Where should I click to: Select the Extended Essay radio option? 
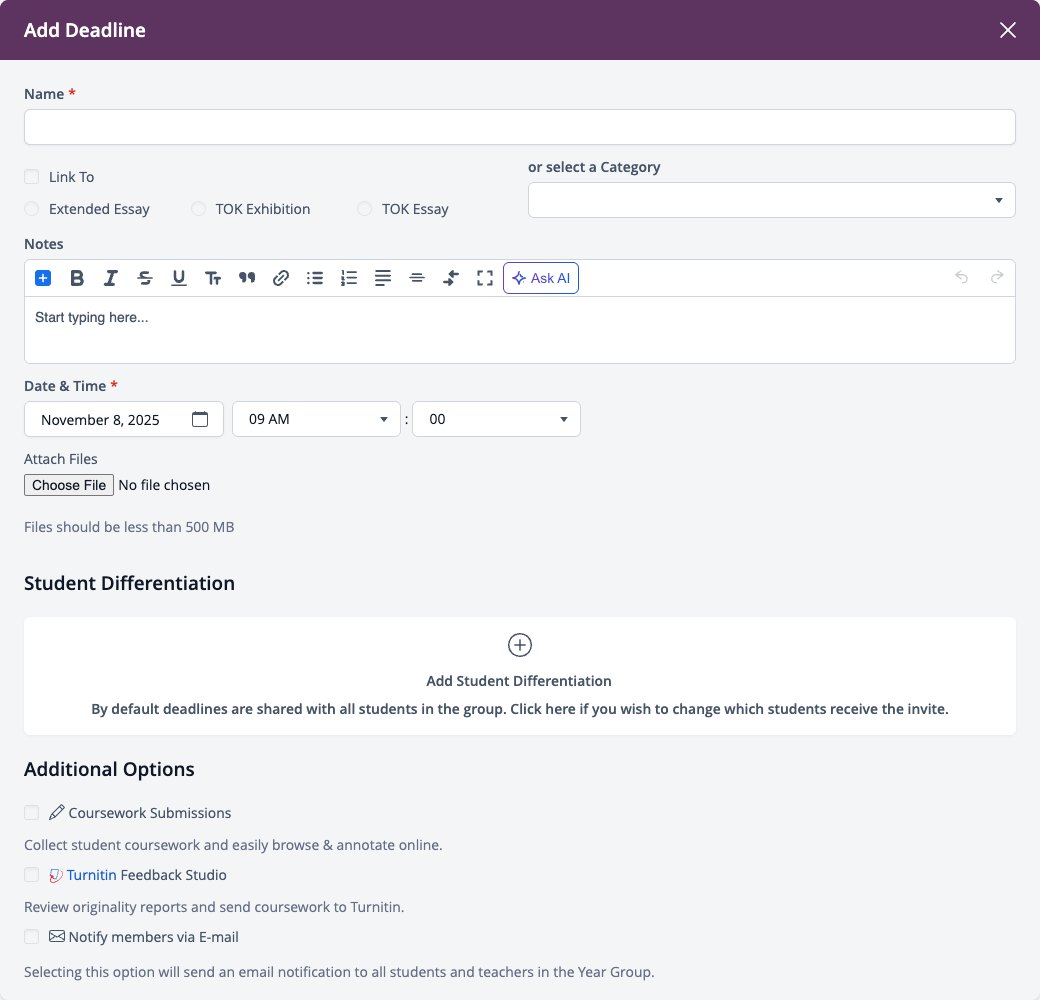[31, 208]
